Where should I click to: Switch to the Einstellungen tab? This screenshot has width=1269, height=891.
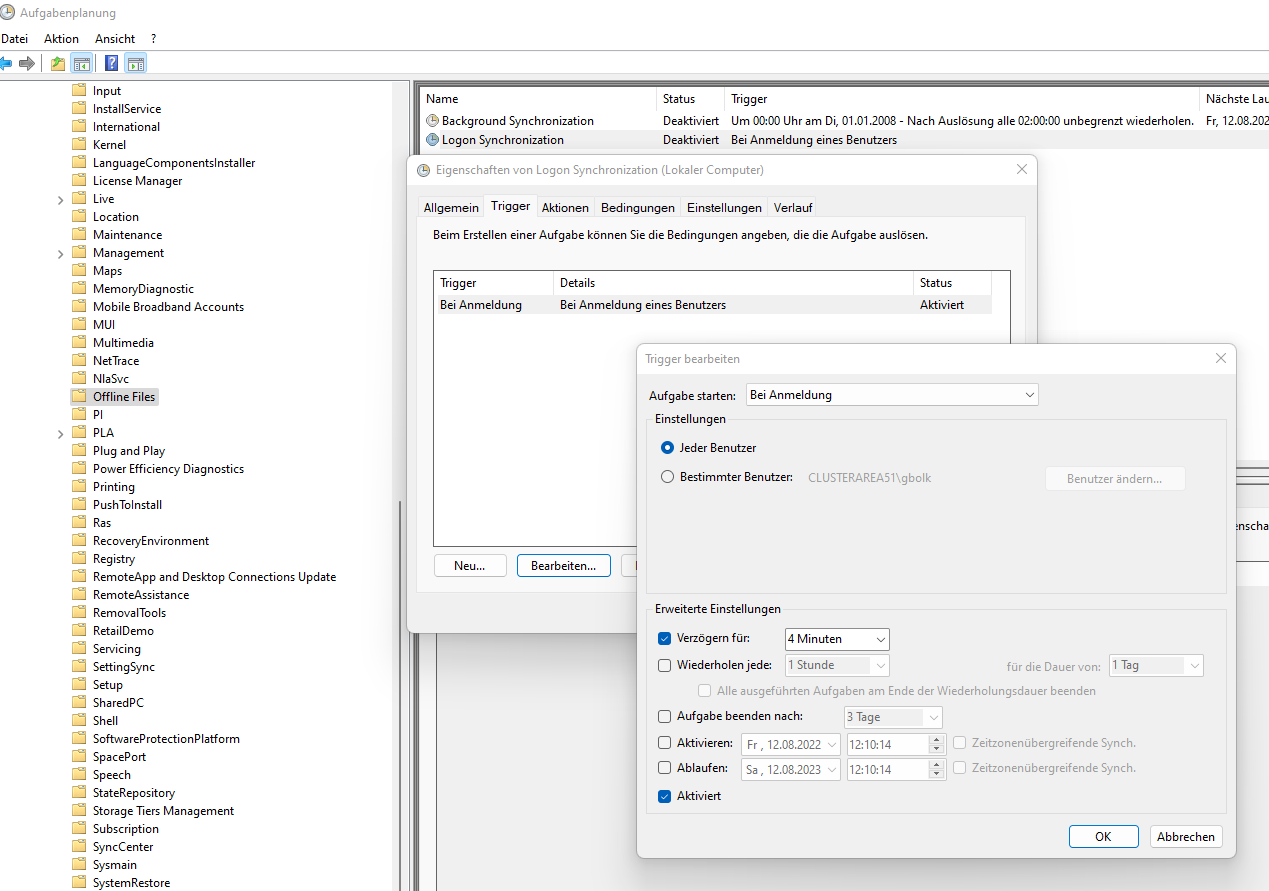point(724,208)
